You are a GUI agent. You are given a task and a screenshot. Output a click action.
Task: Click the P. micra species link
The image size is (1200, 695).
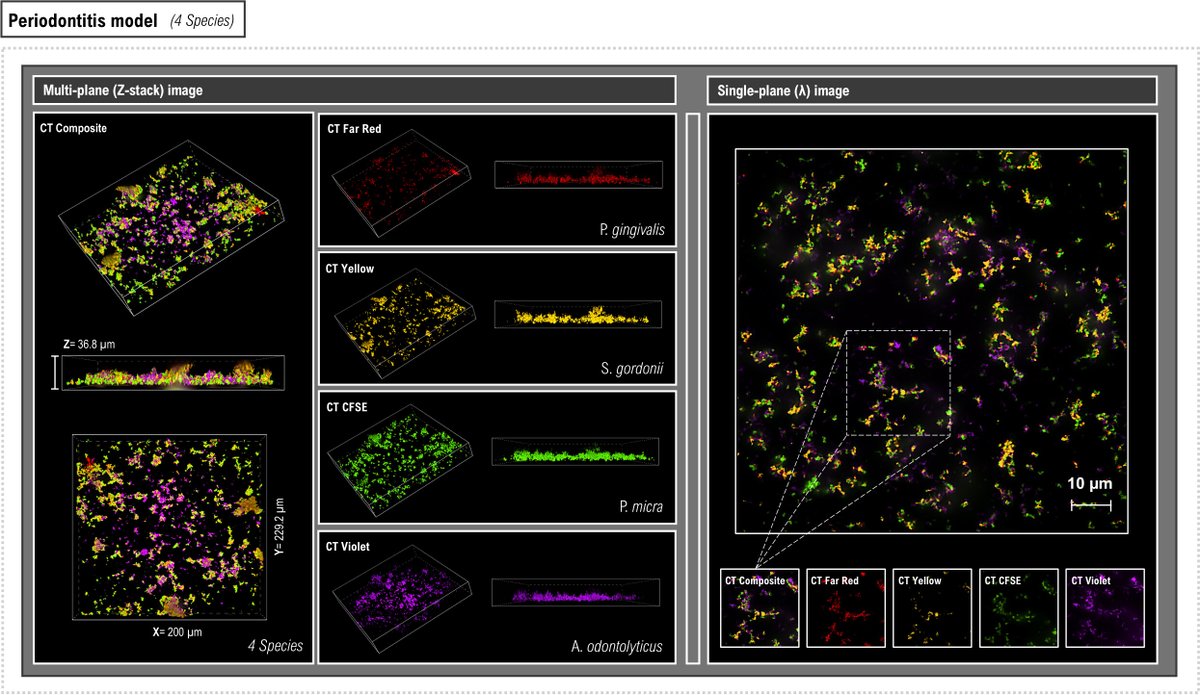click(641, 507)
